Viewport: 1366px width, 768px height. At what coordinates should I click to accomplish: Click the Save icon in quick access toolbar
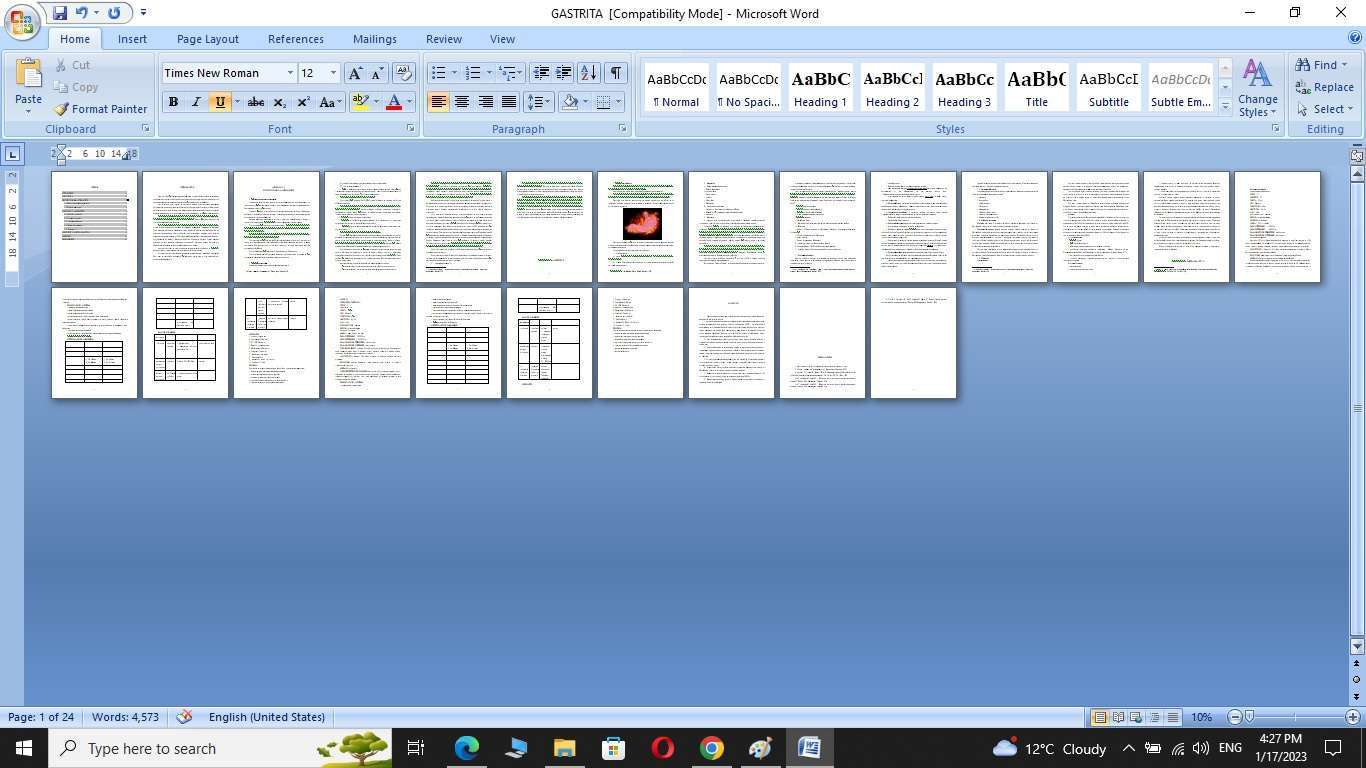tap(60, 13)
